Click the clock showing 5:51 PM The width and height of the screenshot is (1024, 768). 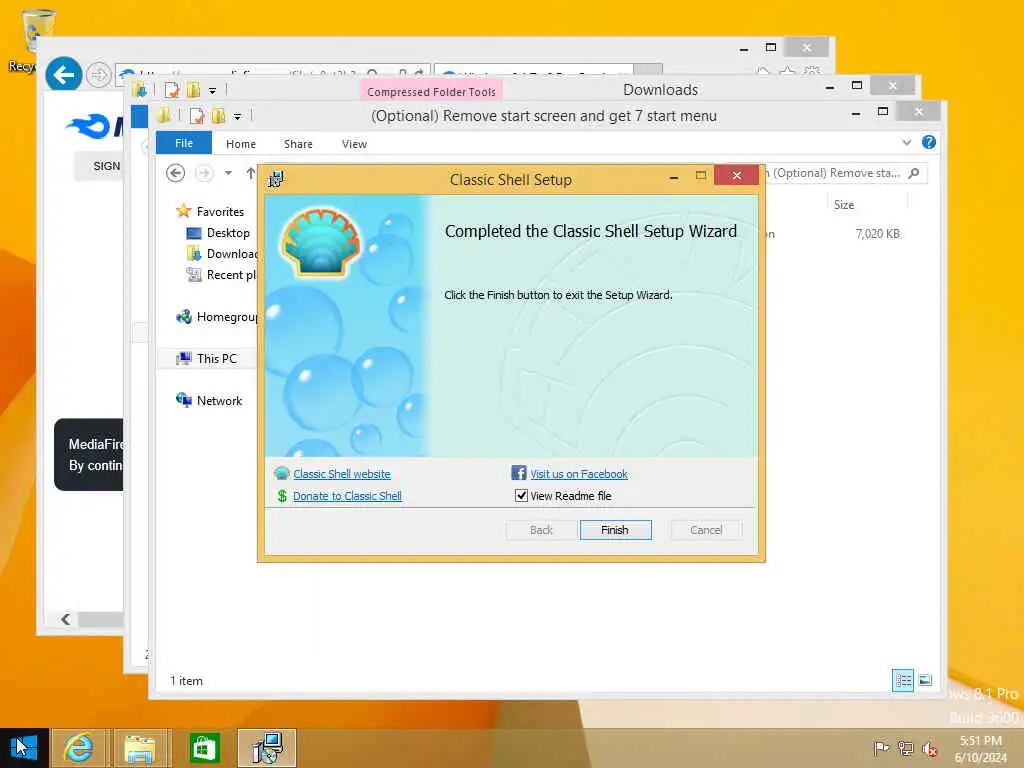point(980,741)
